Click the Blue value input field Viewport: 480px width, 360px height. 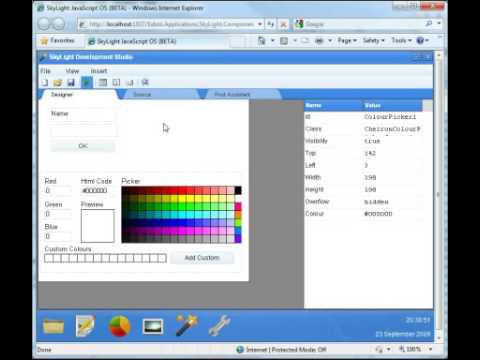coord(58,236)
